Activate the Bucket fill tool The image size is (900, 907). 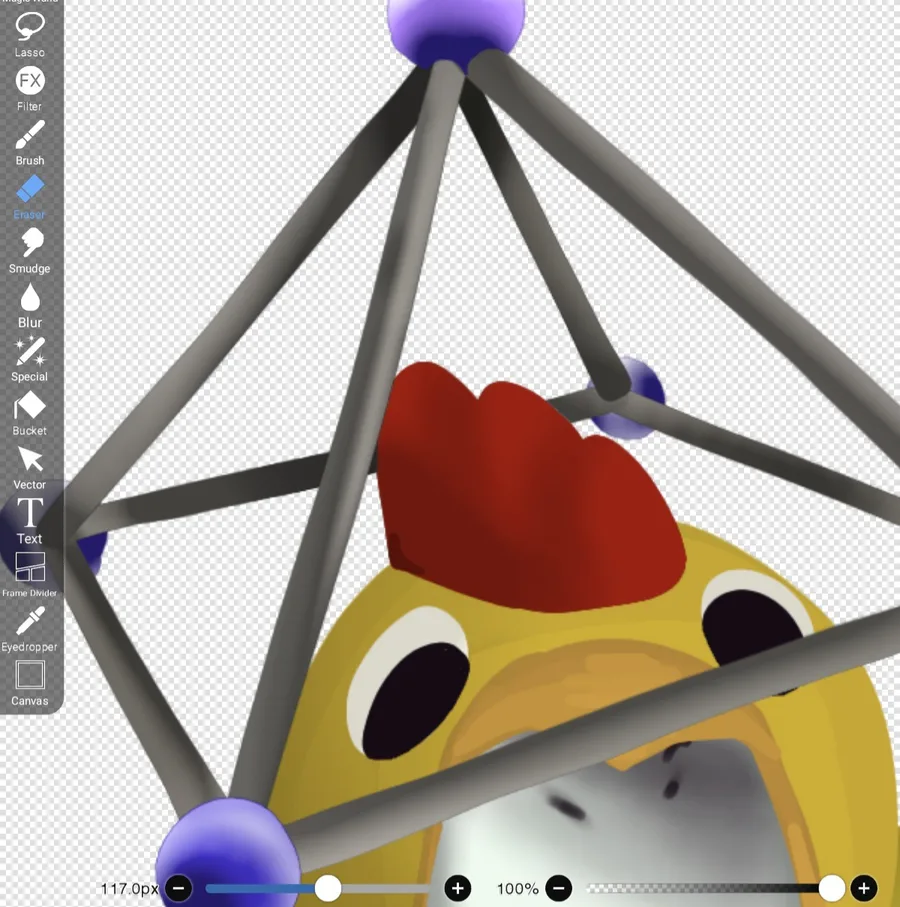29,413
